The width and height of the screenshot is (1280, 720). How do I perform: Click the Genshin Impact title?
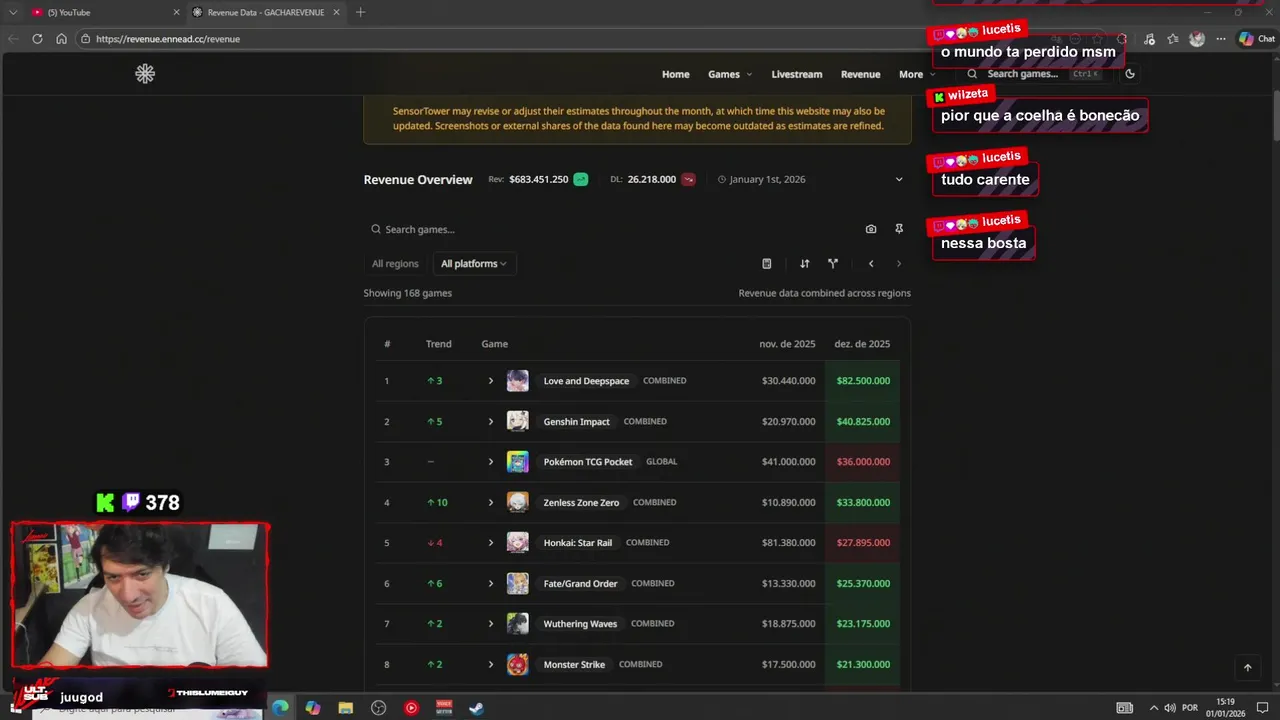[576, 421]
